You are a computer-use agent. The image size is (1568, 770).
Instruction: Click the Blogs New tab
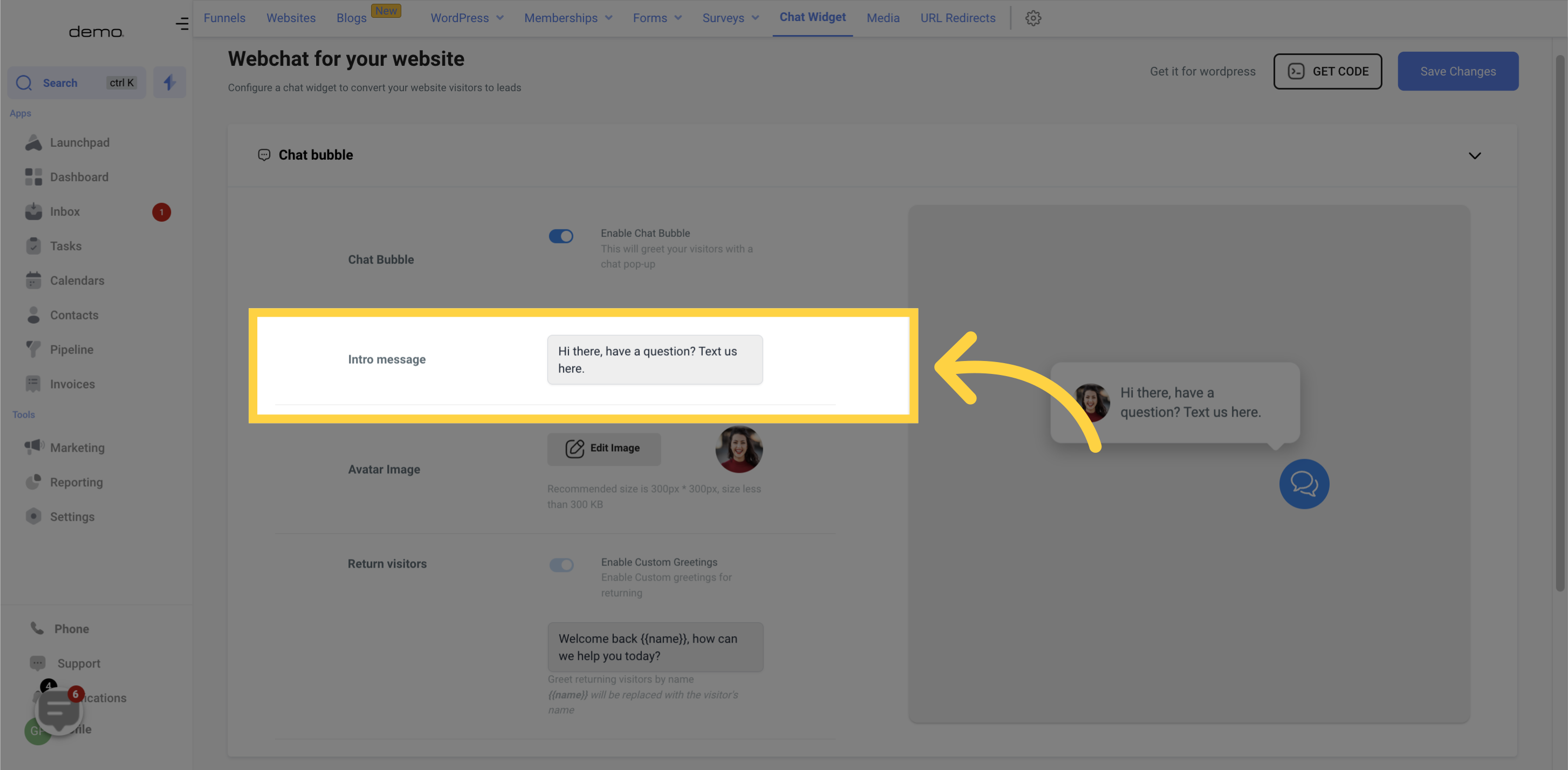click(352, 17)
